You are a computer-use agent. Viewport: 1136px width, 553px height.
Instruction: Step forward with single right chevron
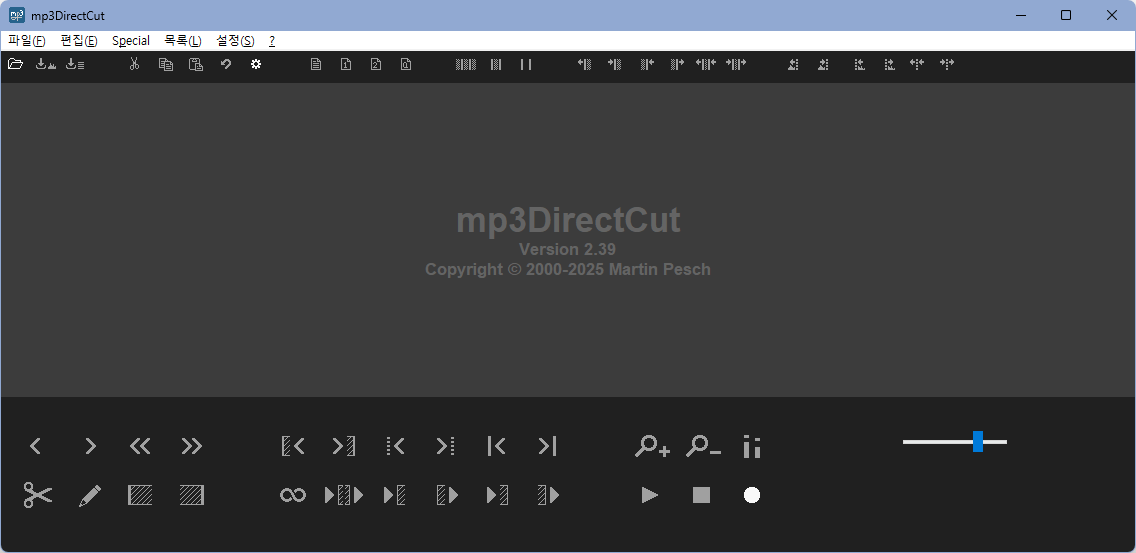pos(90,446)
